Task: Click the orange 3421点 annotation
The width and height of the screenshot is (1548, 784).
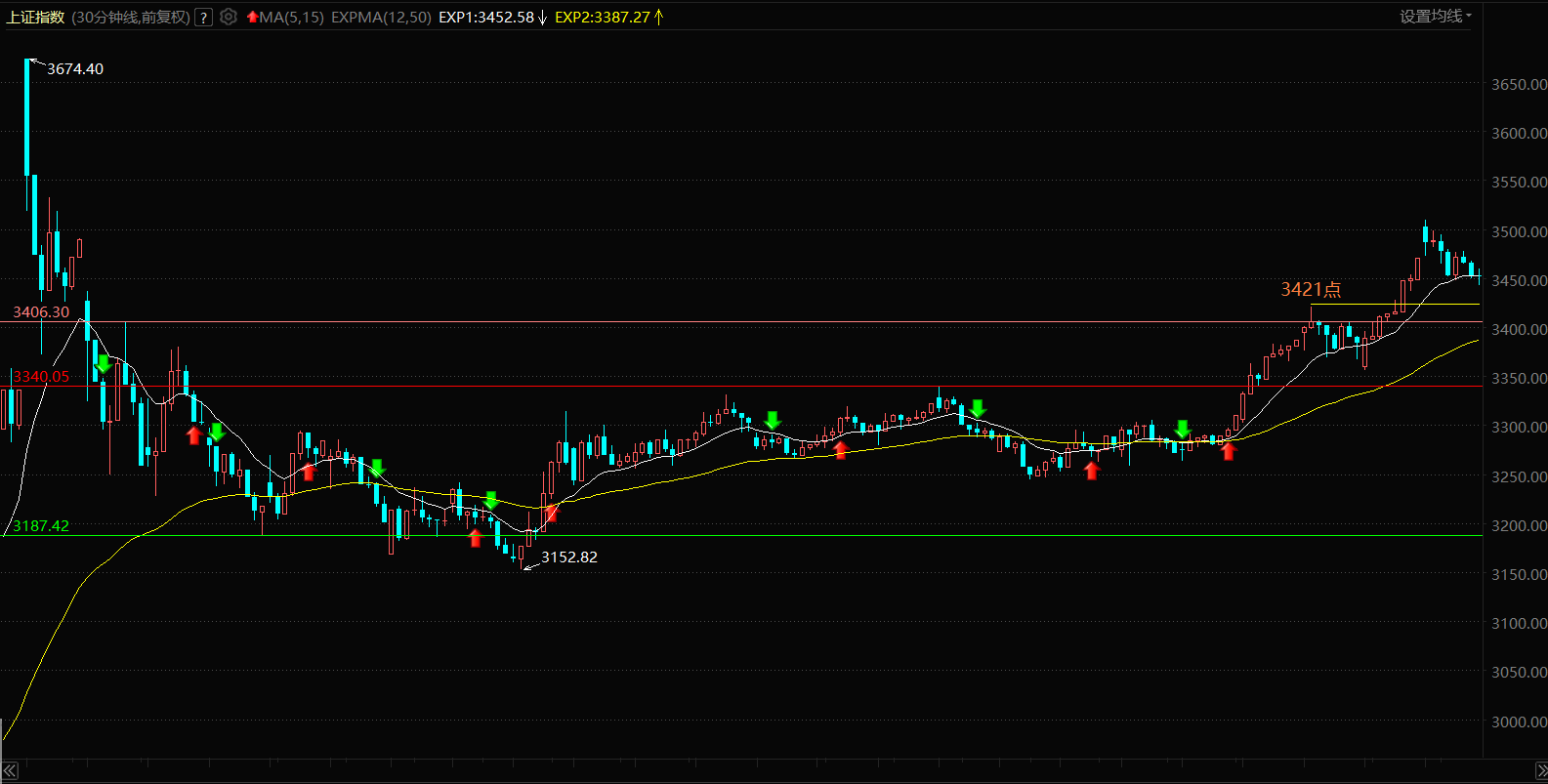Action: (x=1311, y=289)
